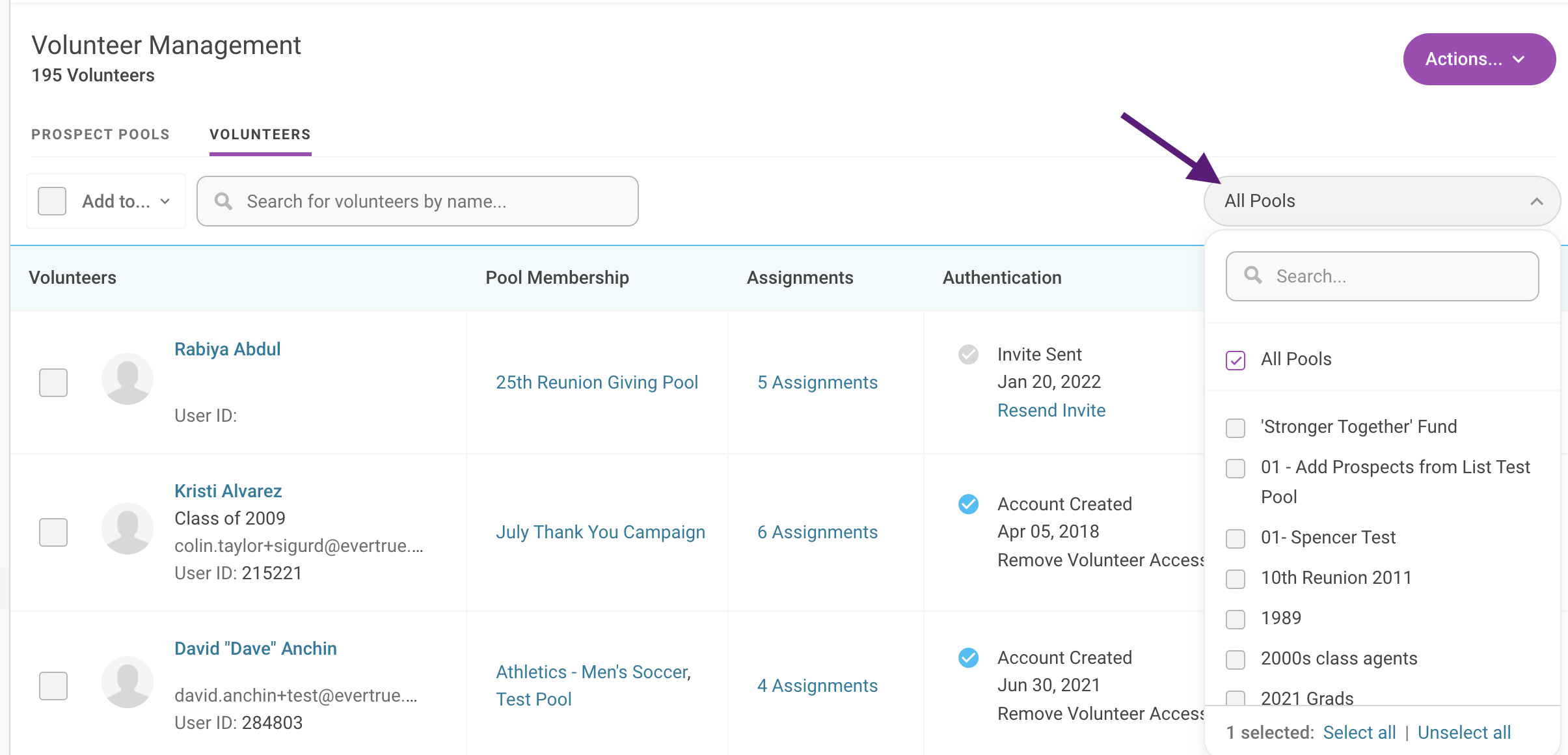
Task: Click the blue checkmark beside David Anchin's account
Action: [x=968, y=657]
